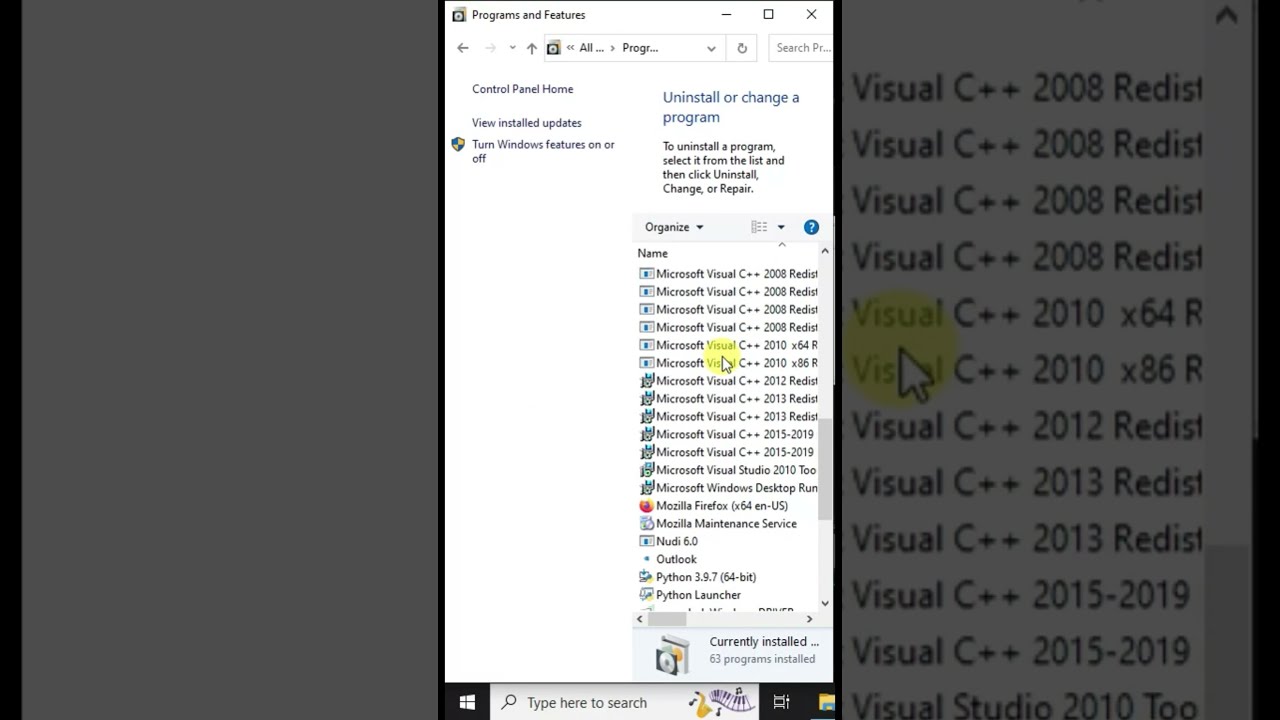Open File Explorer from the taskbar
Image resolution: width=1280 pixels, height=720 pixels.
tap(824, 703)
